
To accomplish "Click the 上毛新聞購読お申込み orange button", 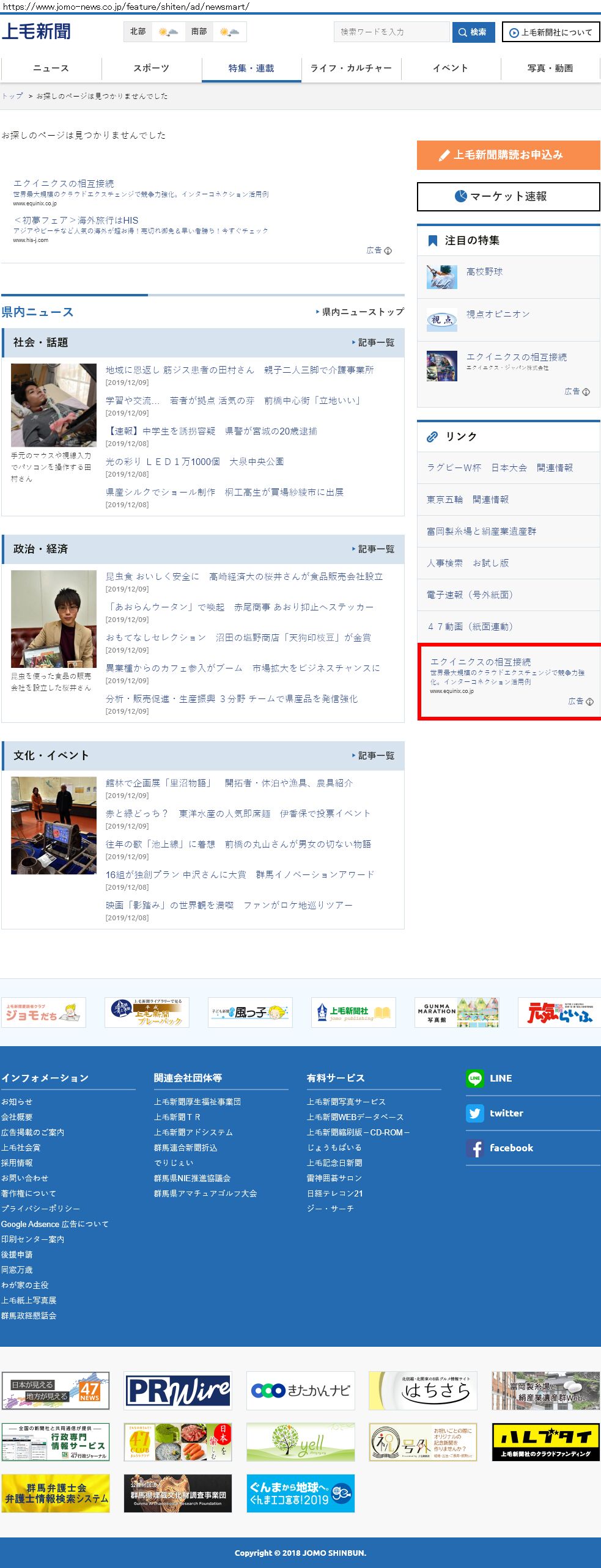I will (x=508, y=155).
